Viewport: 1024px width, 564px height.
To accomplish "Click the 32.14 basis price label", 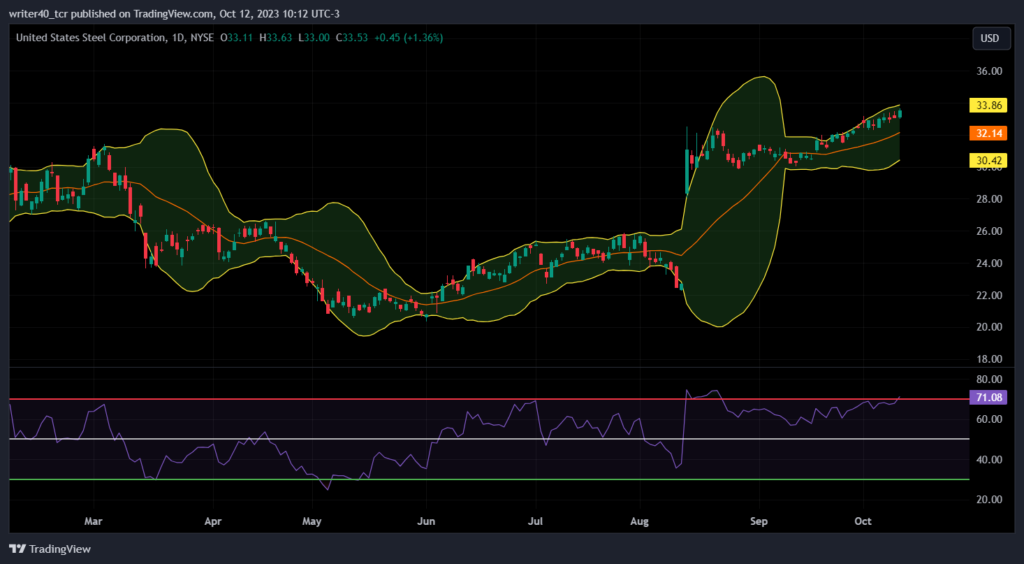I will point(987,134).
